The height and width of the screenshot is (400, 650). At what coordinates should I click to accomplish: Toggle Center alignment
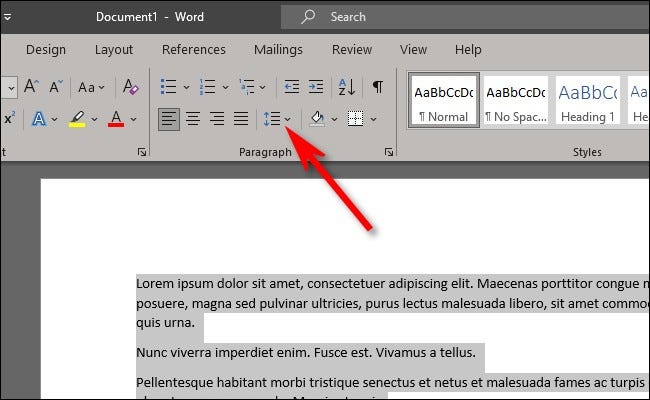pyautogui.click(x=193, y=119)
